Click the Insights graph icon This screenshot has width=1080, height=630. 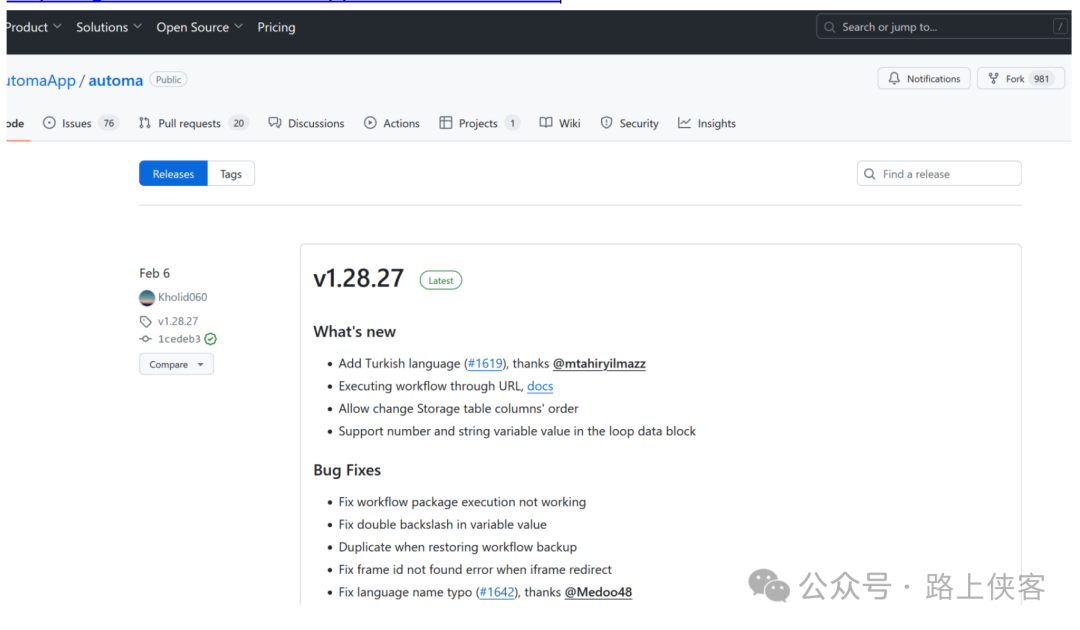[x=684, y=123]
